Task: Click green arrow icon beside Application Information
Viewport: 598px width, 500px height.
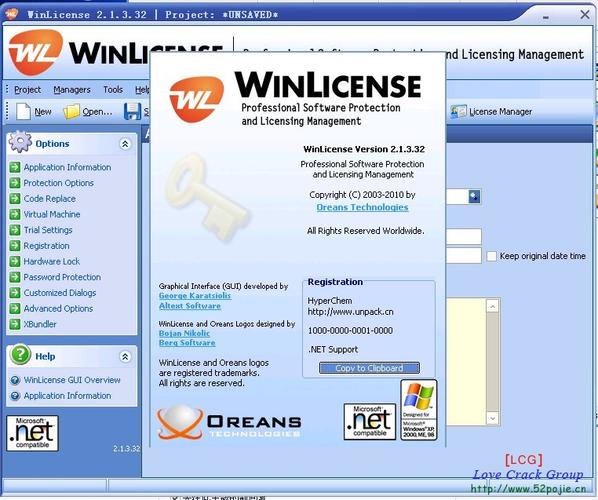Action: [15, 167]
